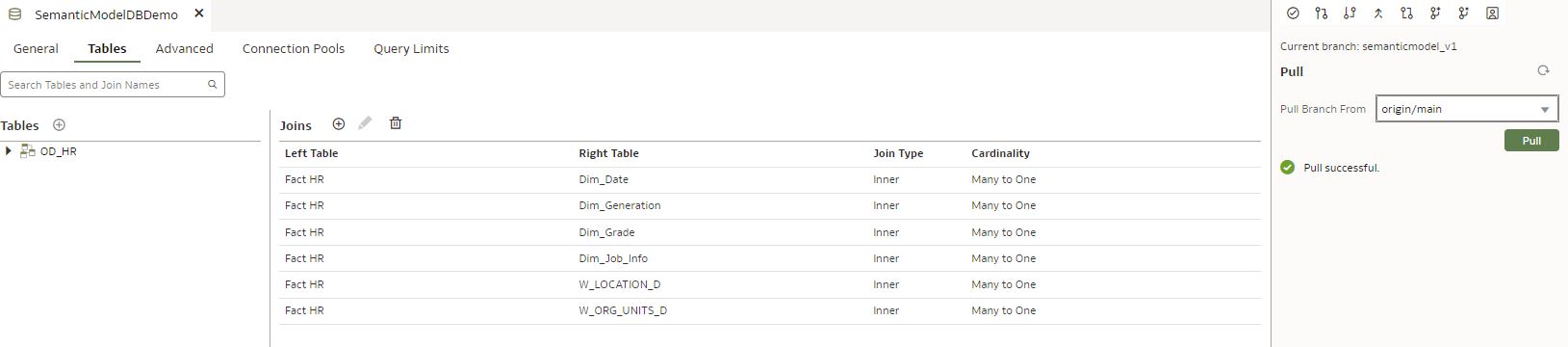This screenshot has width=1568, height=347.
Task: Click the plus icon beside Joins
Action: pos(338,123)
